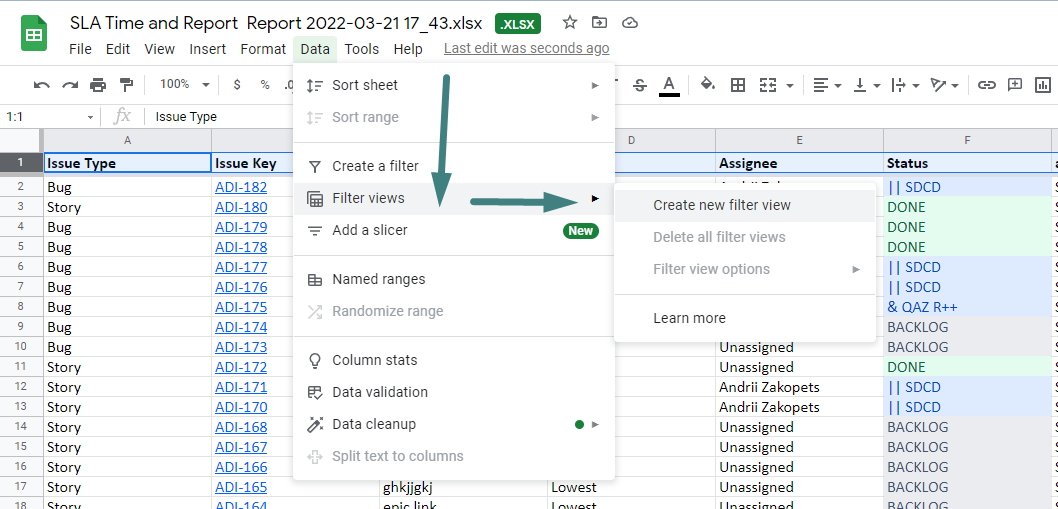Star this spreadsheet document
This screenshot has height=509, width=1058.
[569, 22]
